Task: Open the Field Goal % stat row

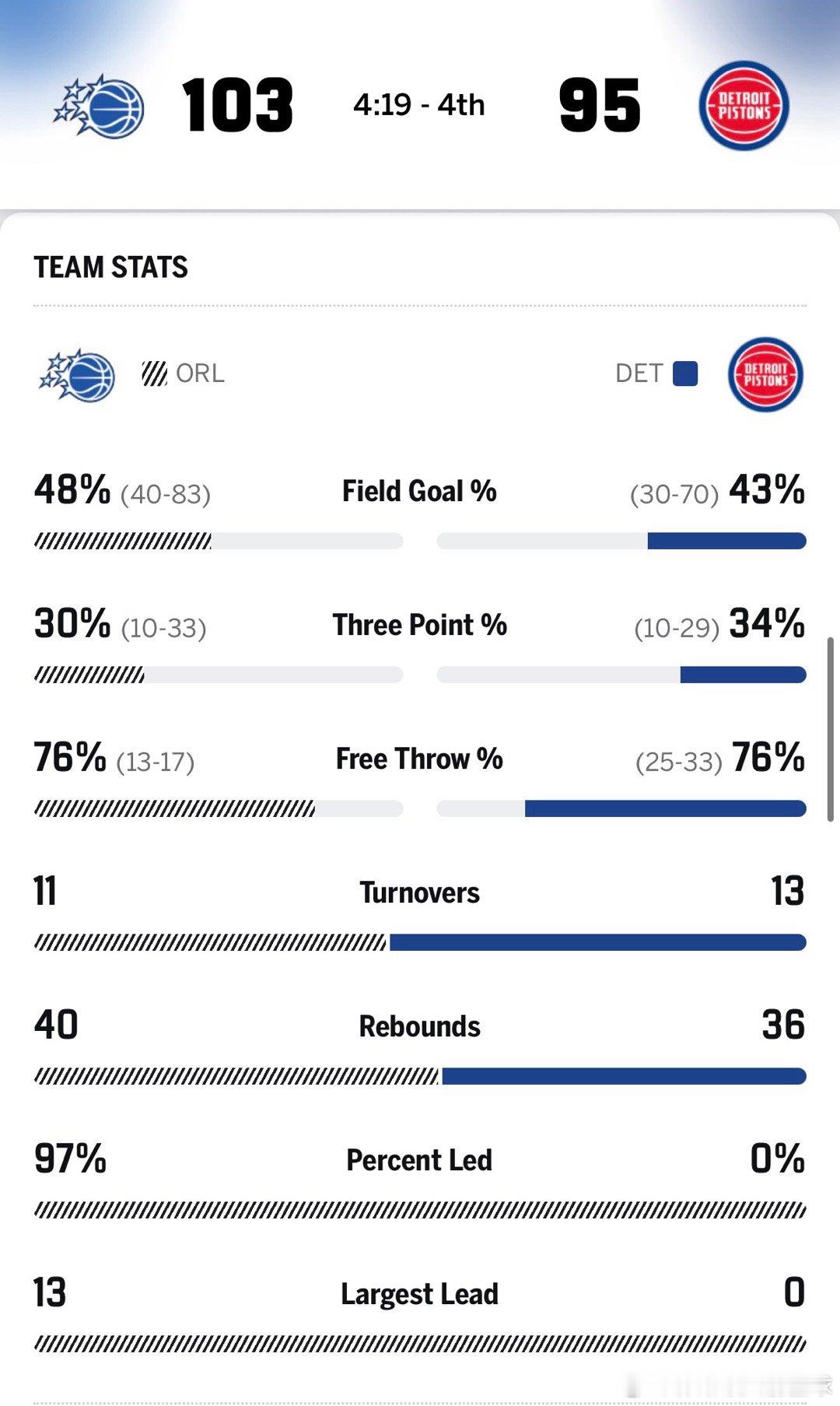Action: pos(418,490)
